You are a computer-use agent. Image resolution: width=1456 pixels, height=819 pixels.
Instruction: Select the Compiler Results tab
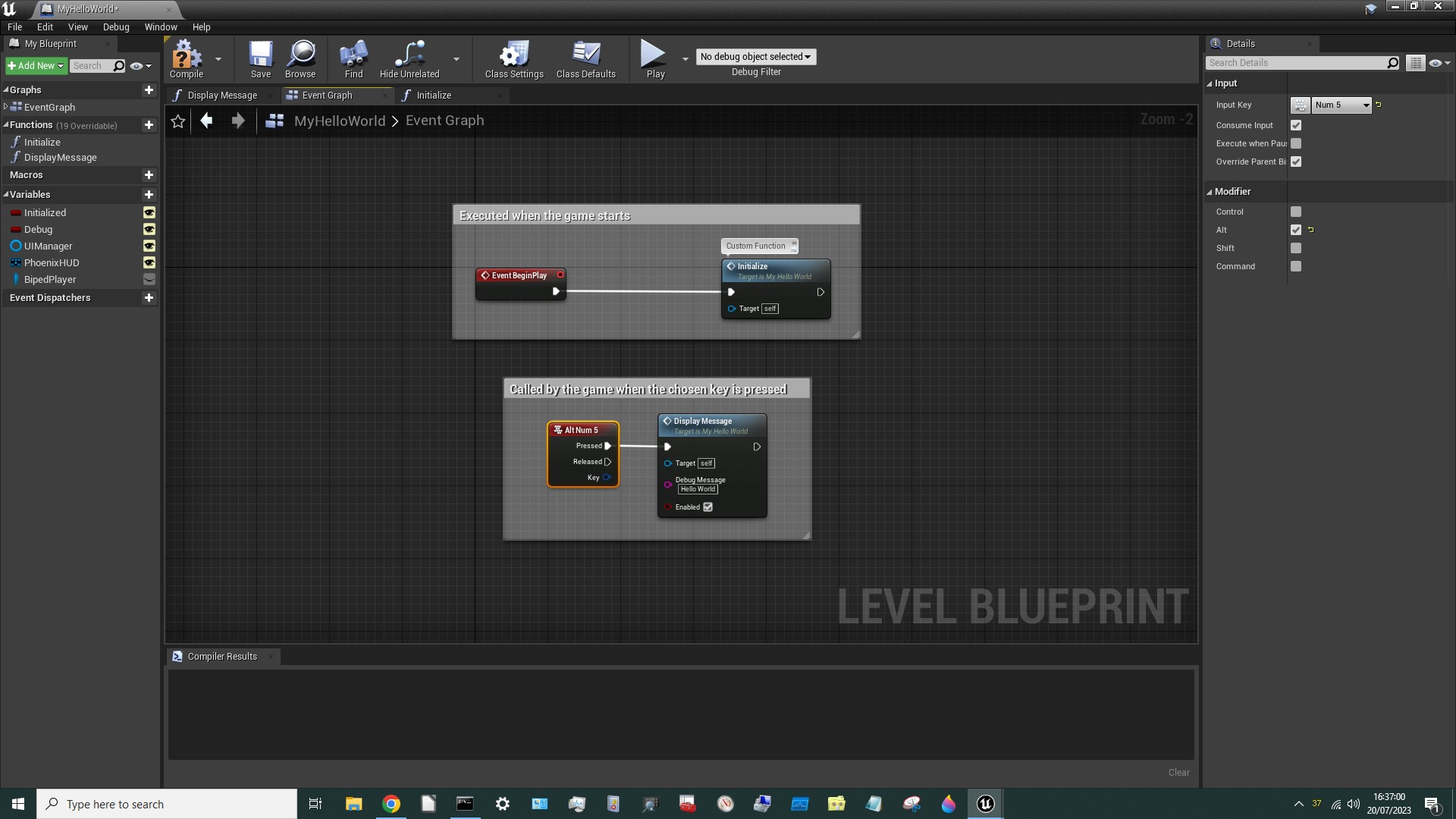coord(222,657)
